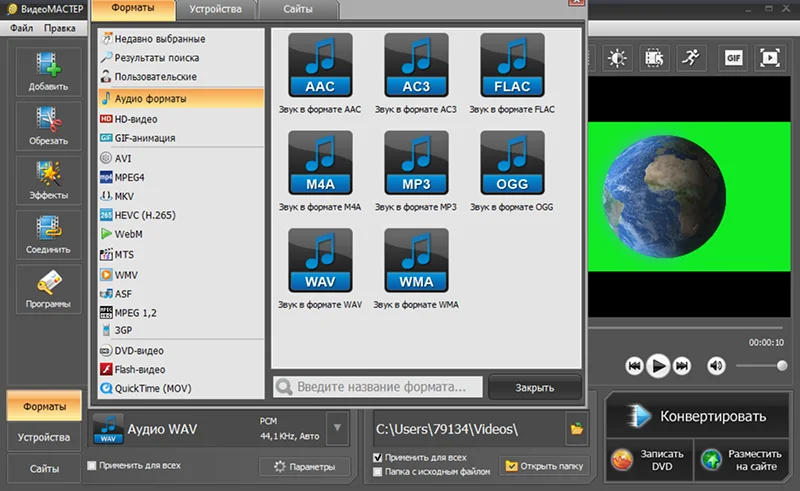
Task: Toggle the volume mute speaker icon
Action: click(x=716, y=365)
